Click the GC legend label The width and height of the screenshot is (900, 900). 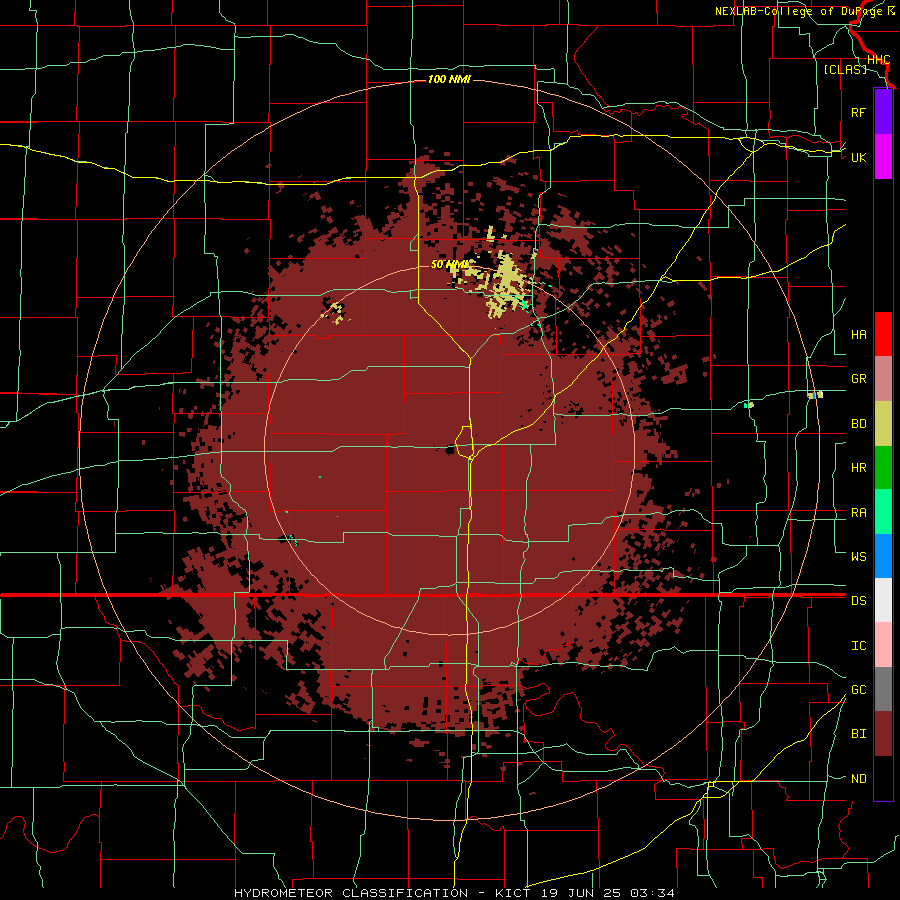(x=858, y=690)
